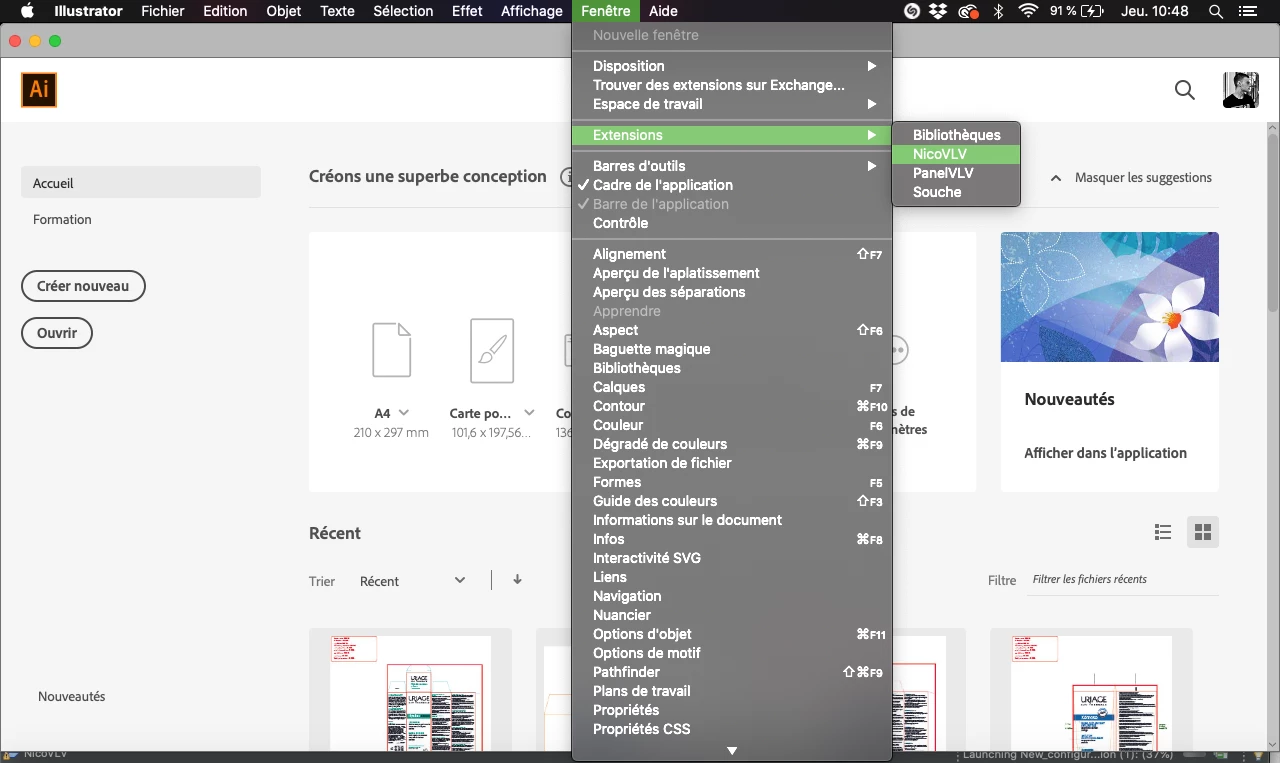
Task: Click the Nouveautés flower artwork card
Action: [x=1110, y=297]
